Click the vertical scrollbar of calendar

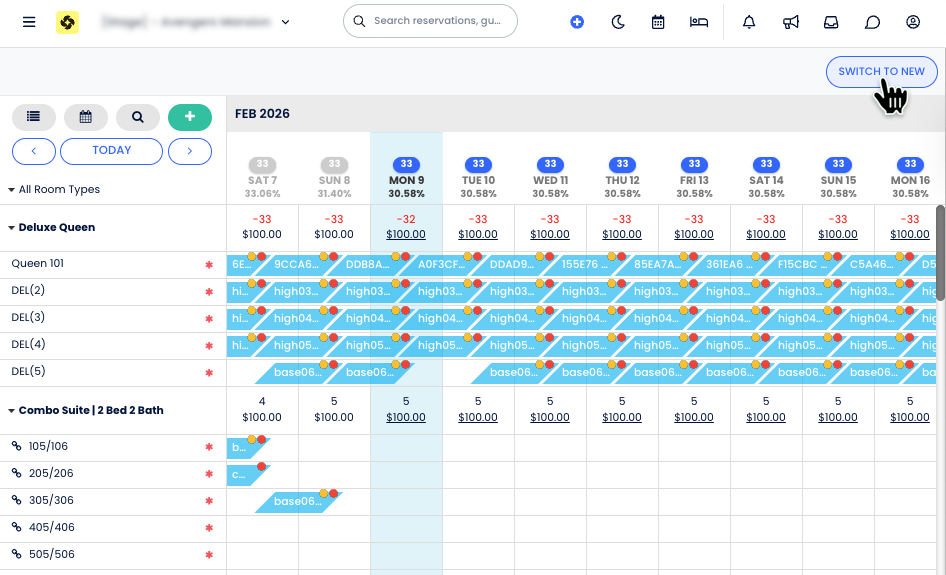[940, 252]
